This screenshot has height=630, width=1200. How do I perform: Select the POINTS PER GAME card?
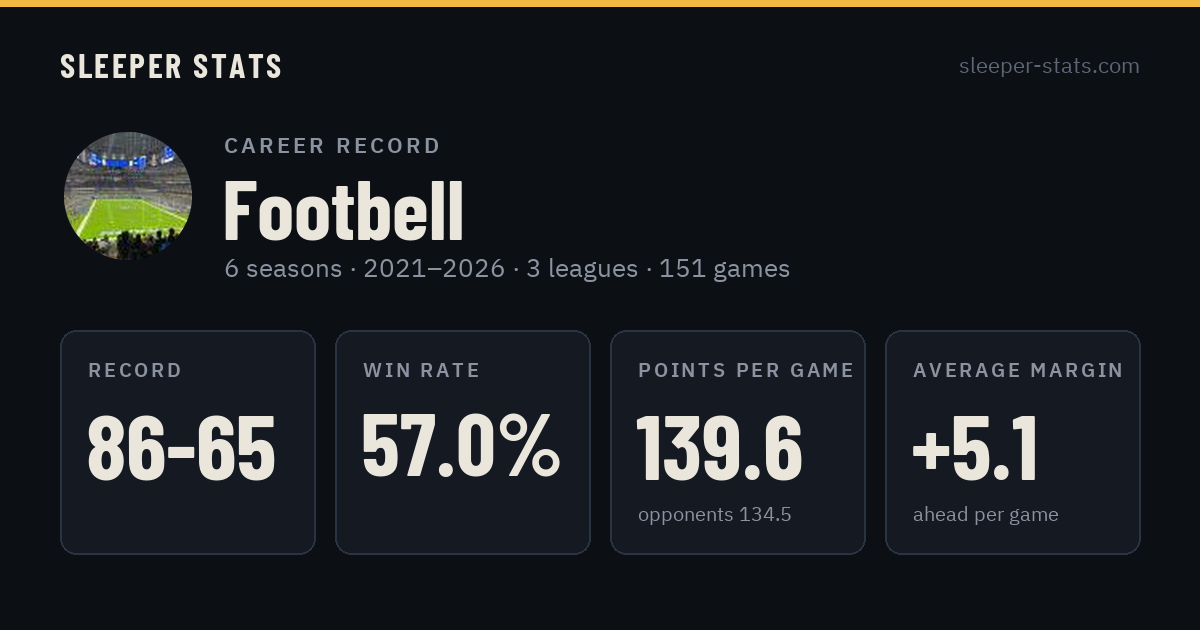[738, 442]
